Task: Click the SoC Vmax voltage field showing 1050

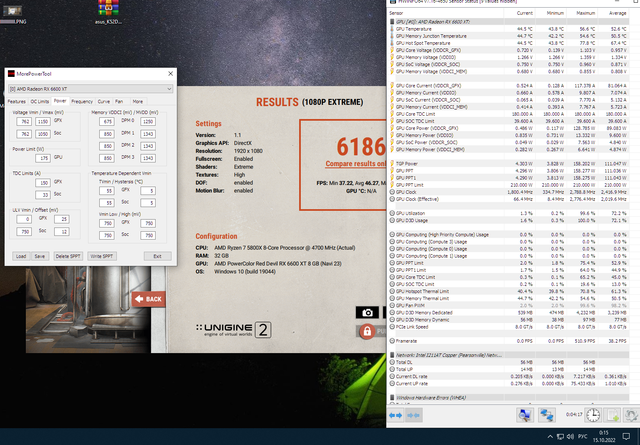Action: point(43,134)
